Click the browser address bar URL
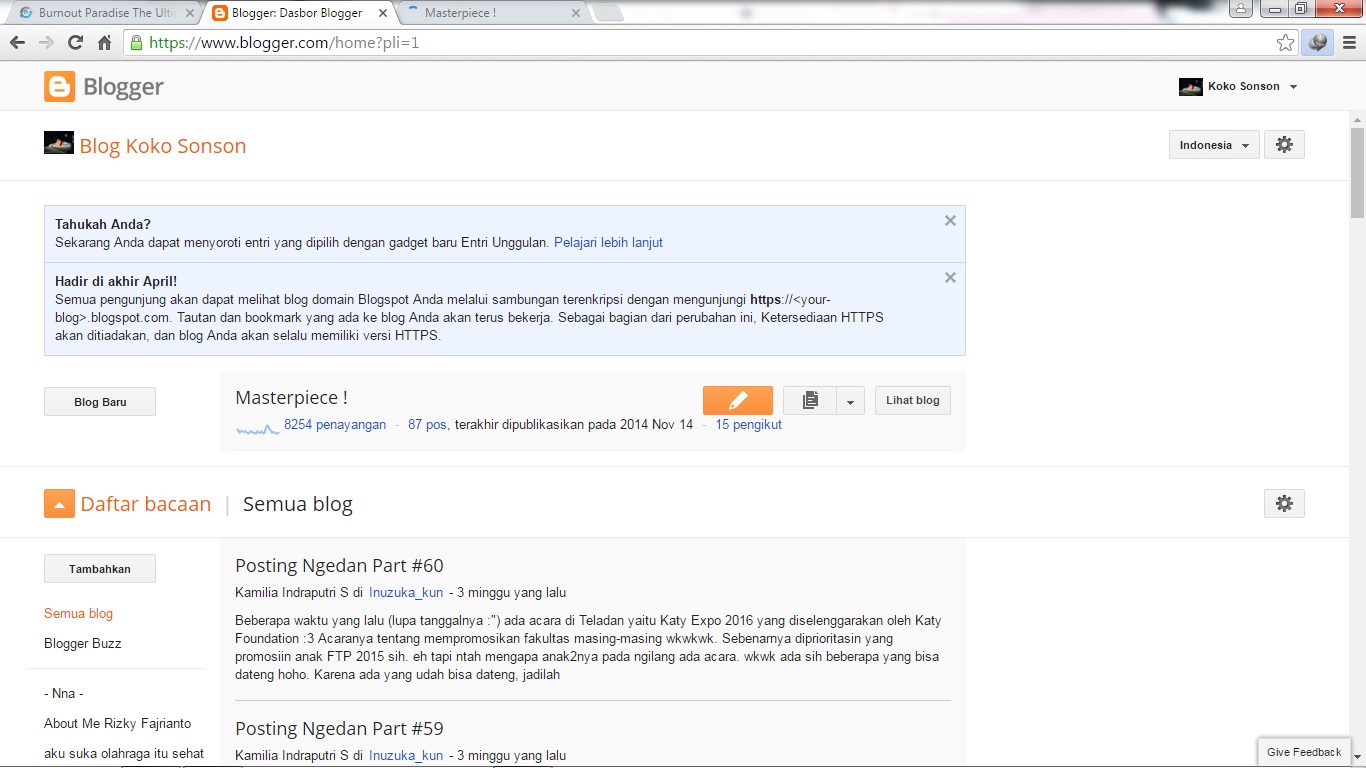The image size is (1366, 768). pos(284,43)
